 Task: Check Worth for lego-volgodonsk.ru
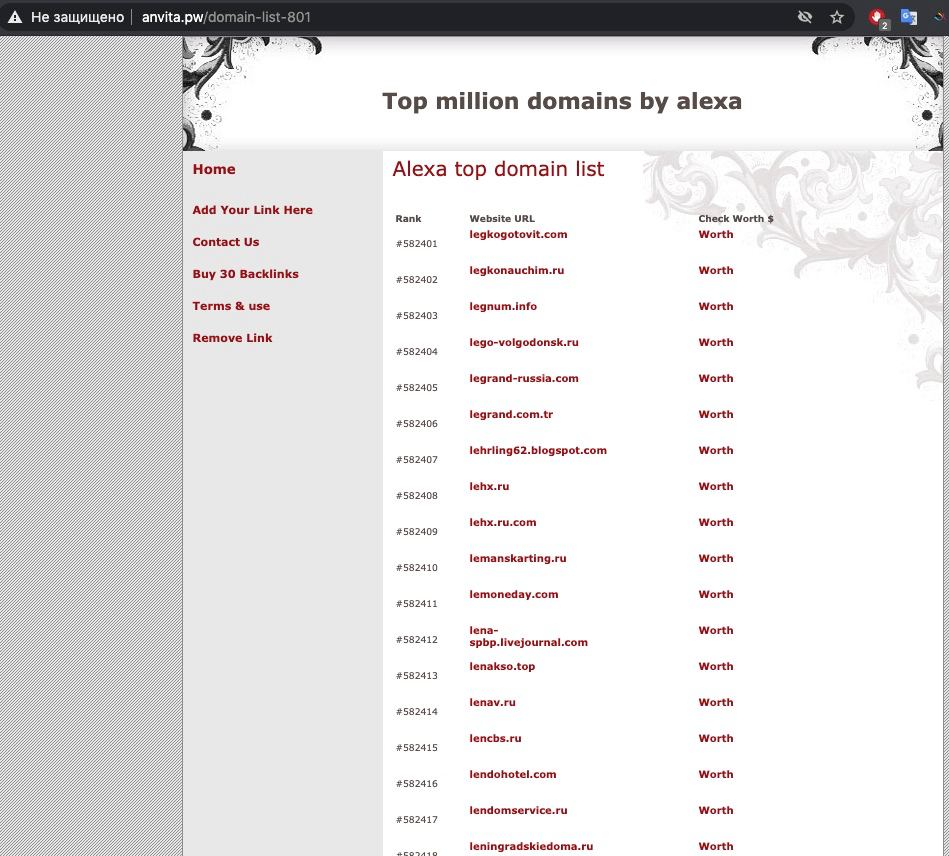[x=715, y=343]
